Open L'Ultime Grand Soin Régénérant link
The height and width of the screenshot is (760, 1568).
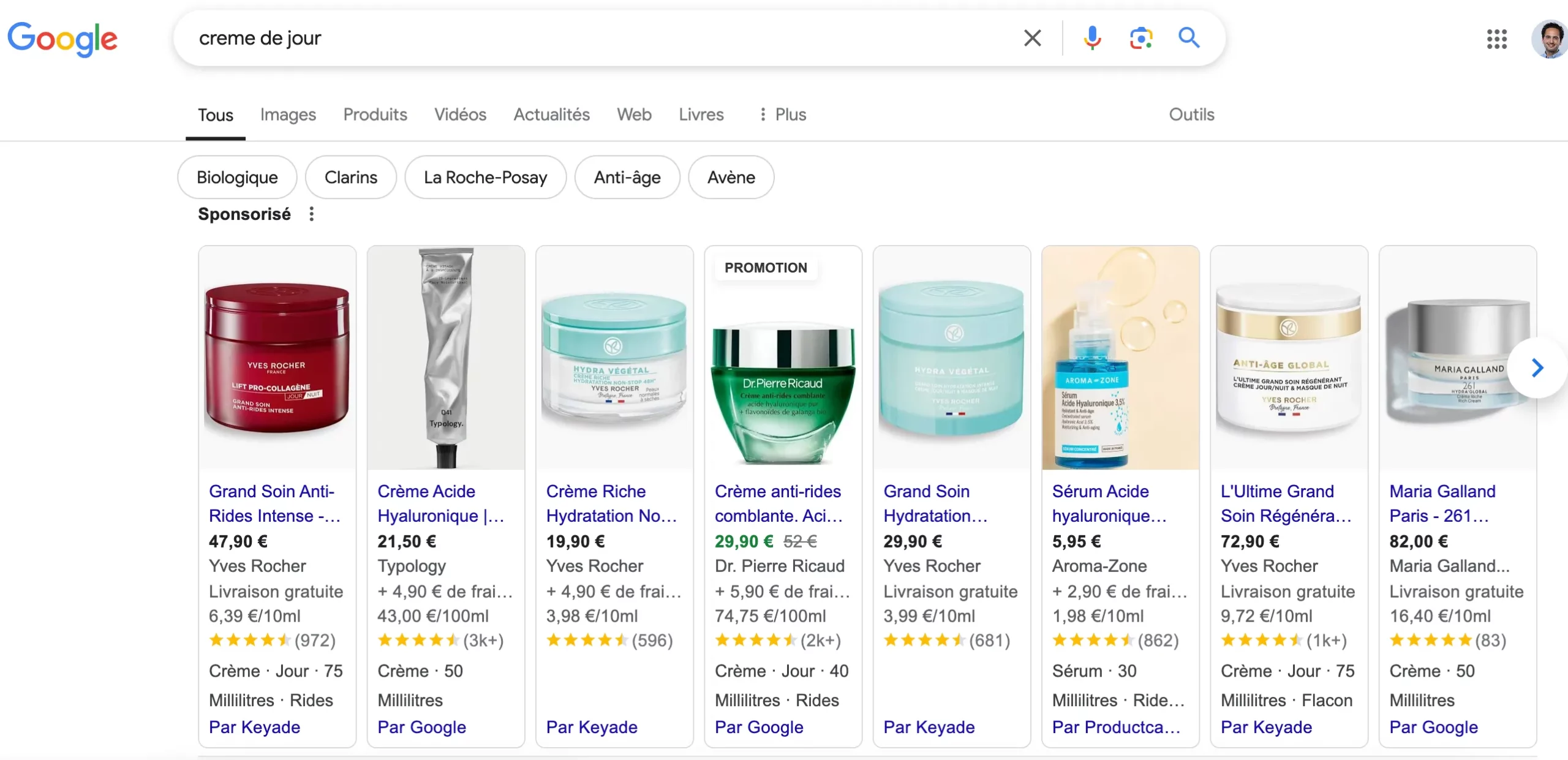[1286, 503]
